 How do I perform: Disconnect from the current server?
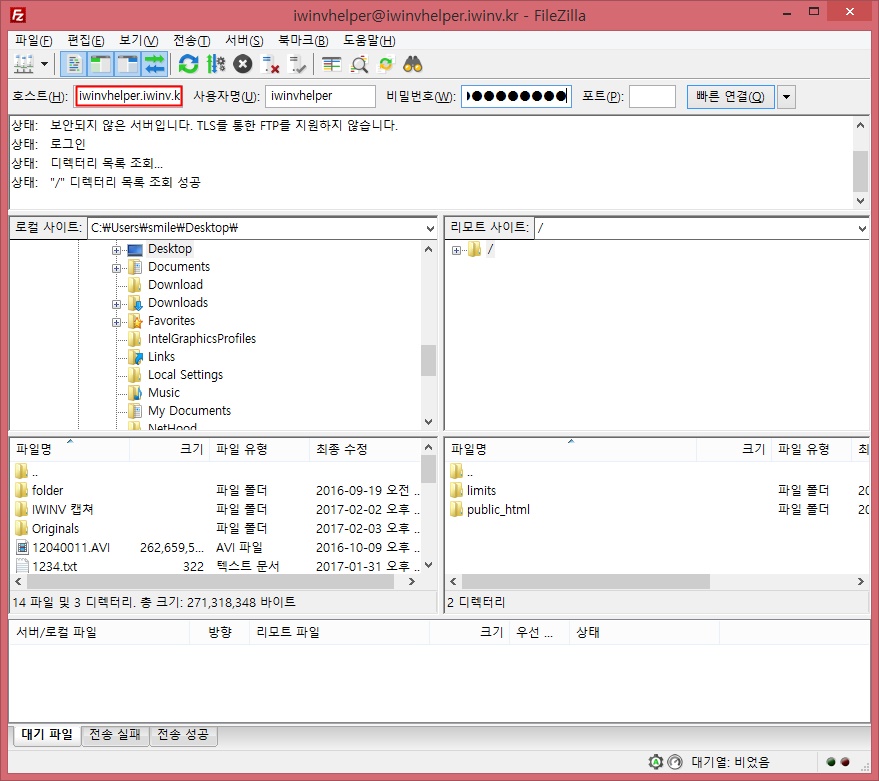click(x=270, y=64)
